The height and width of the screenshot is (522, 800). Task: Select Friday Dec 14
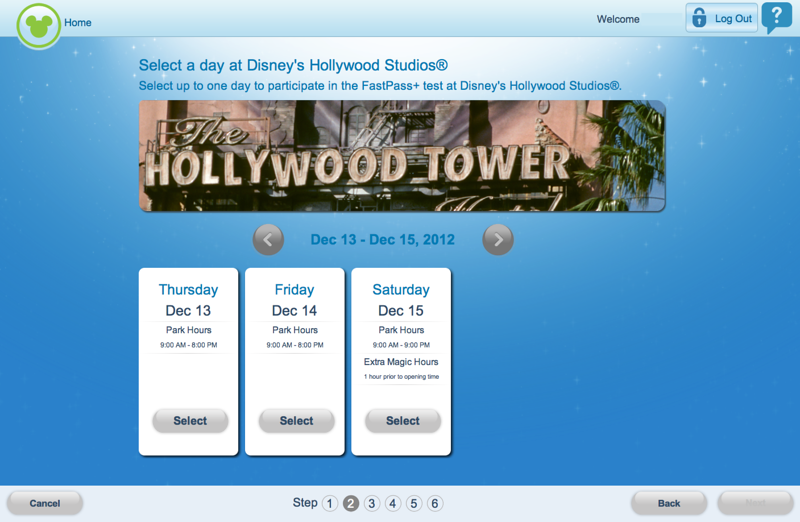click(296, 421)
